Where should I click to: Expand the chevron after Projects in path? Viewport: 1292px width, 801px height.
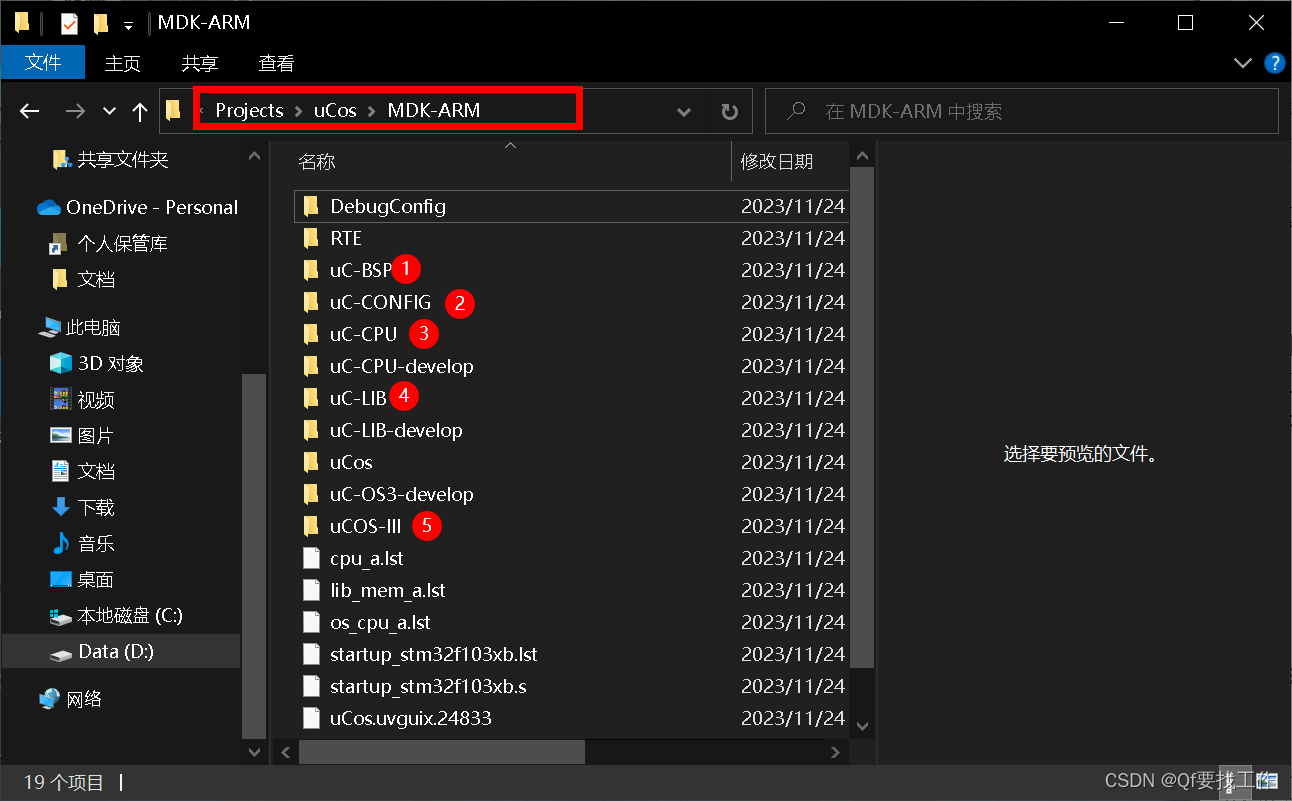coord(299,111)
